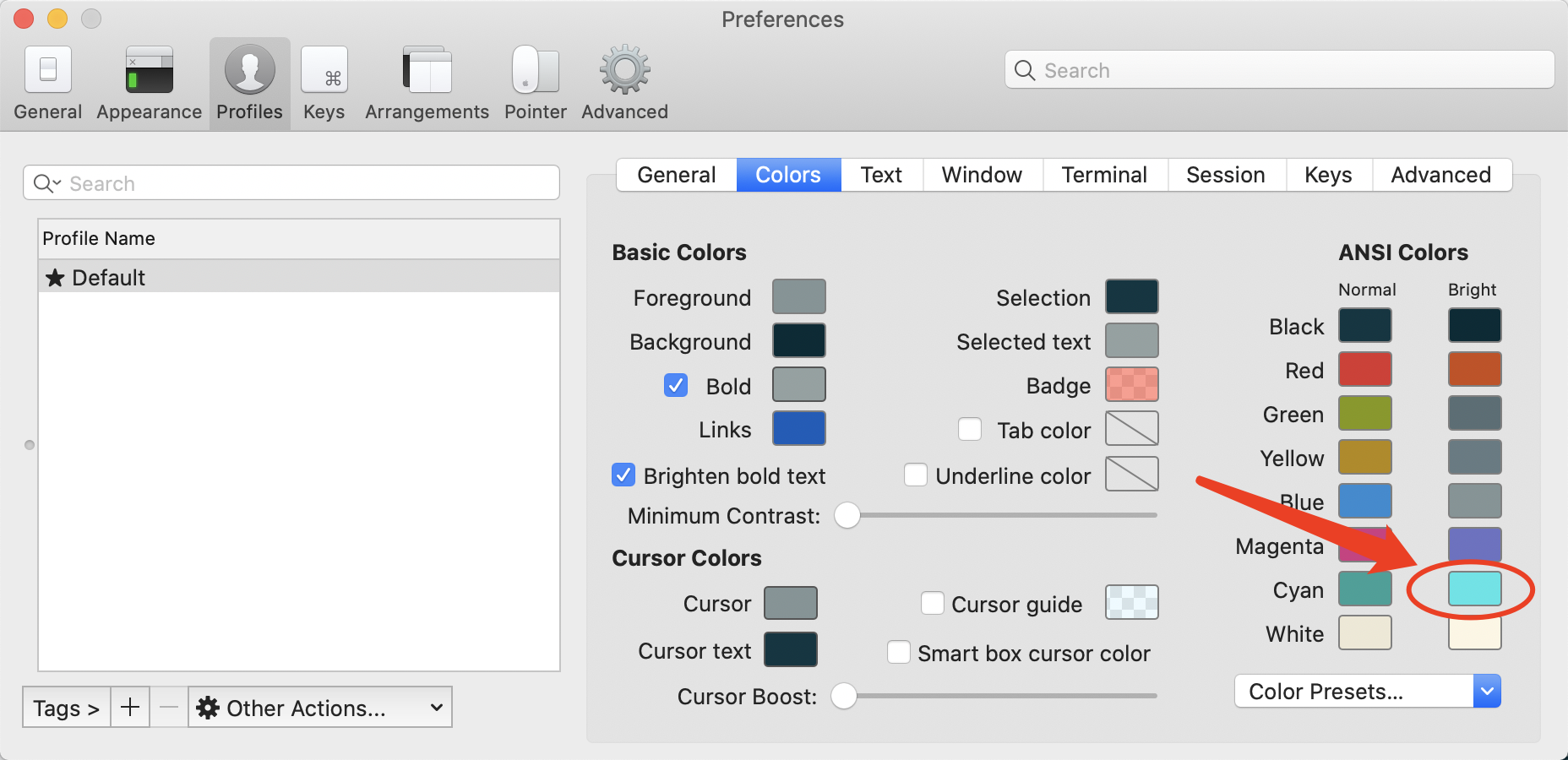Open the profile search filter dropdown
The width and height of the screenshot is (1568, 760).
(47, 182)
